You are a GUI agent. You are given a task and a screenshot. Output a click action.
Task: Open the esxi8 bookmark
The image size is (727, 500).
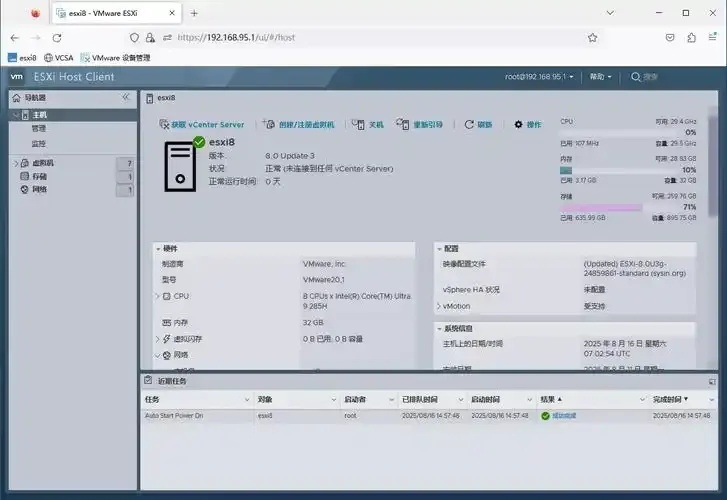point(22,58)
